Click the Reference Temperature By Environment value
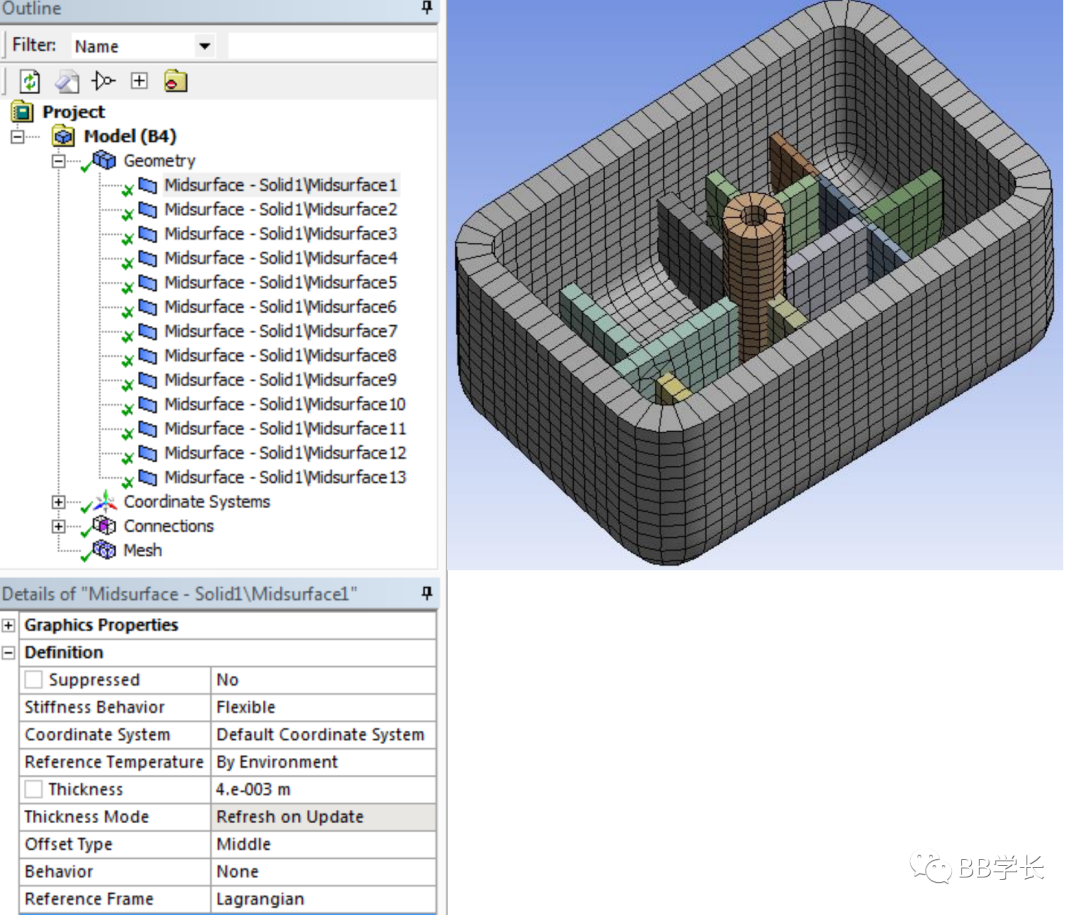Viewport: 1080px width, 915px height. click(323, 762)
